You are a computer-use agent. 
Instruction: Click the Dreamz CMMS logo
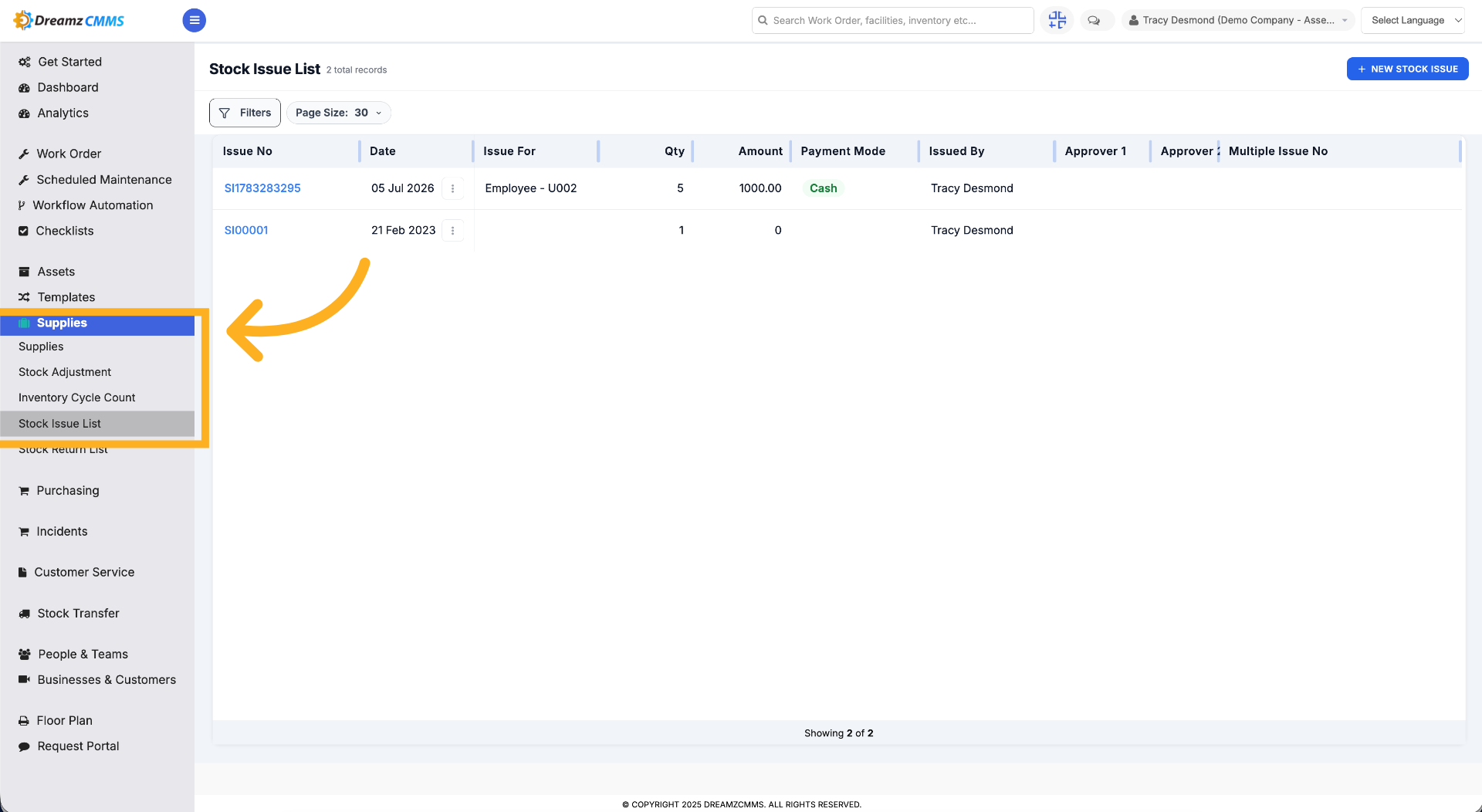click(69, 20)
